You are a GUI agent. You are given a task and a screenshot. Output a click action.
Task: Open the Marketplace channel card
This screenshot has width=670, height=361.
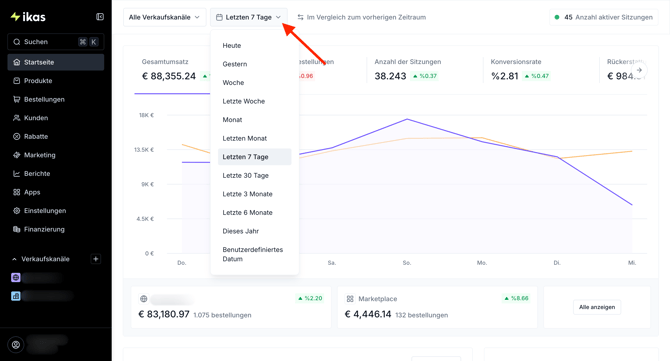pos(437,307)
